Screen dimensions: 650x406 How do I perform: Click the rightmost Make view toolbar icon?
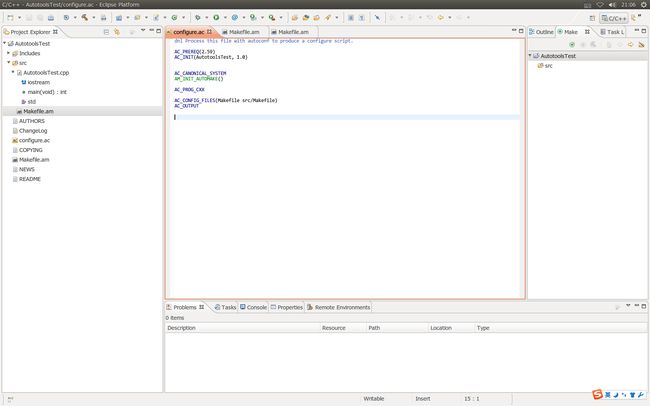point(642,44)
